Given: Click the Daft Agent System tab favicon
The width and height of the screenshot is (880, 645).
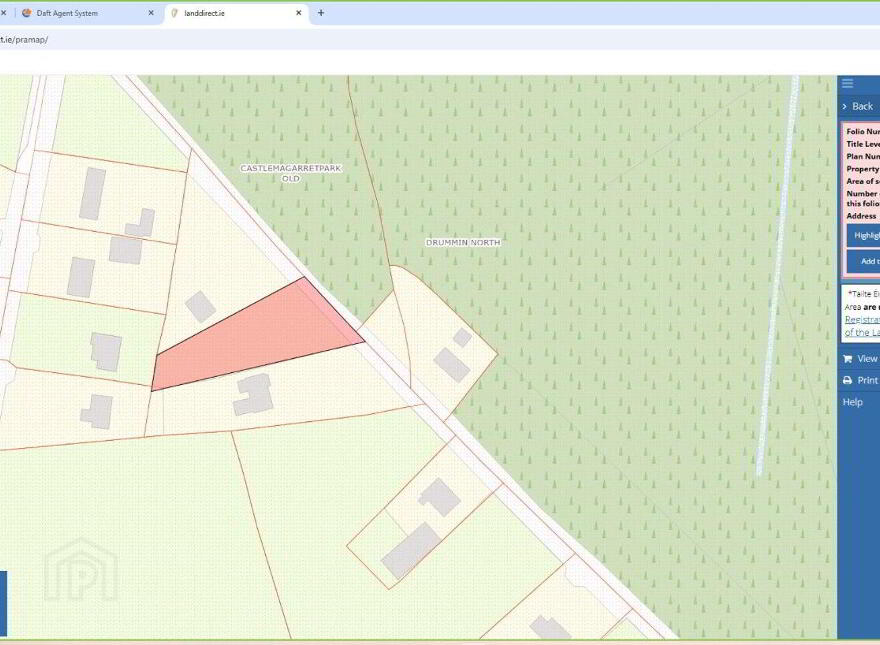Looking at the screenshot, I should point(26,13).
